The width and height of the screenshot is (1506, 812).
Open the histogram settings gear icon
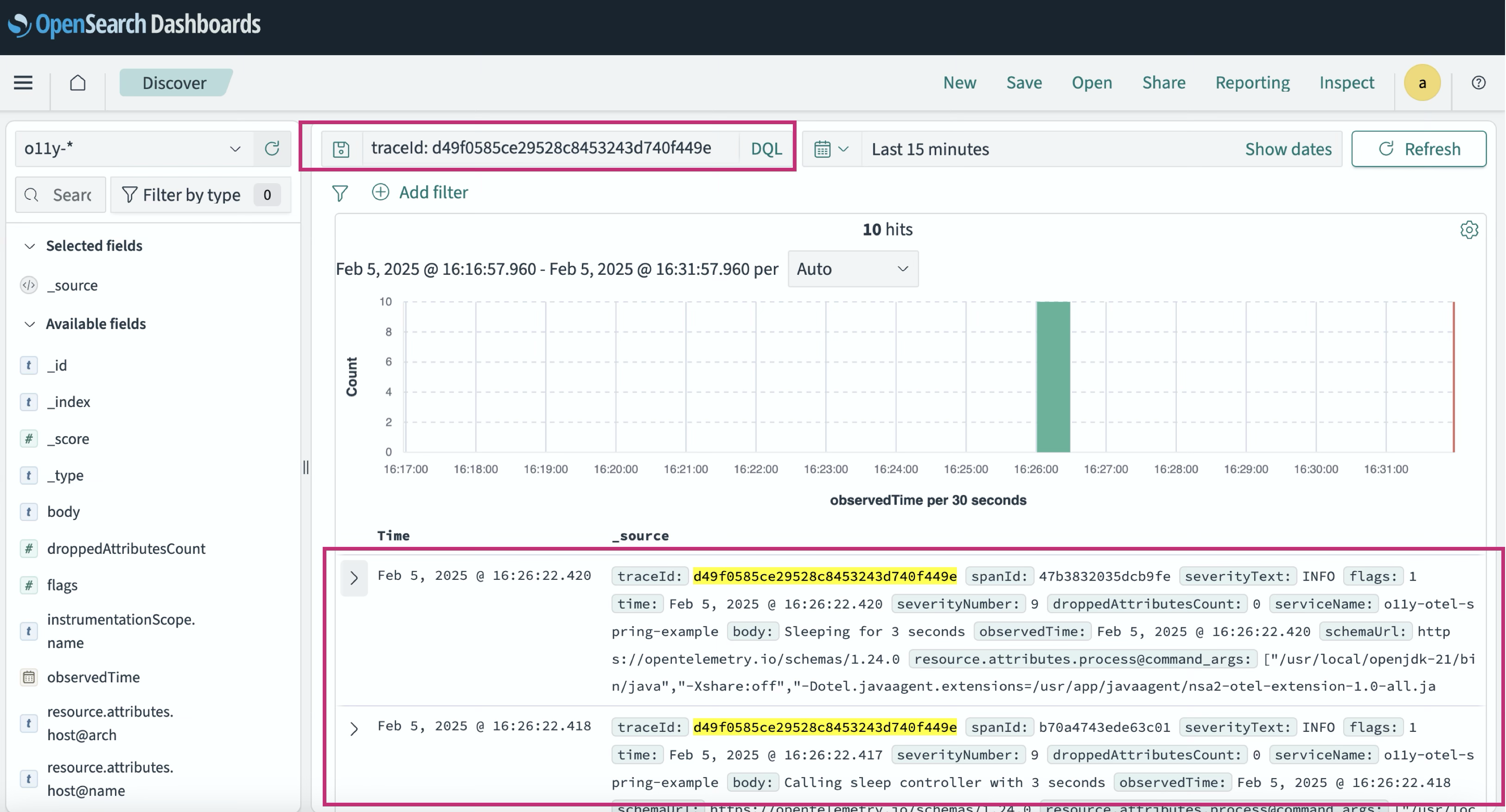click(x=1468, y=229)
